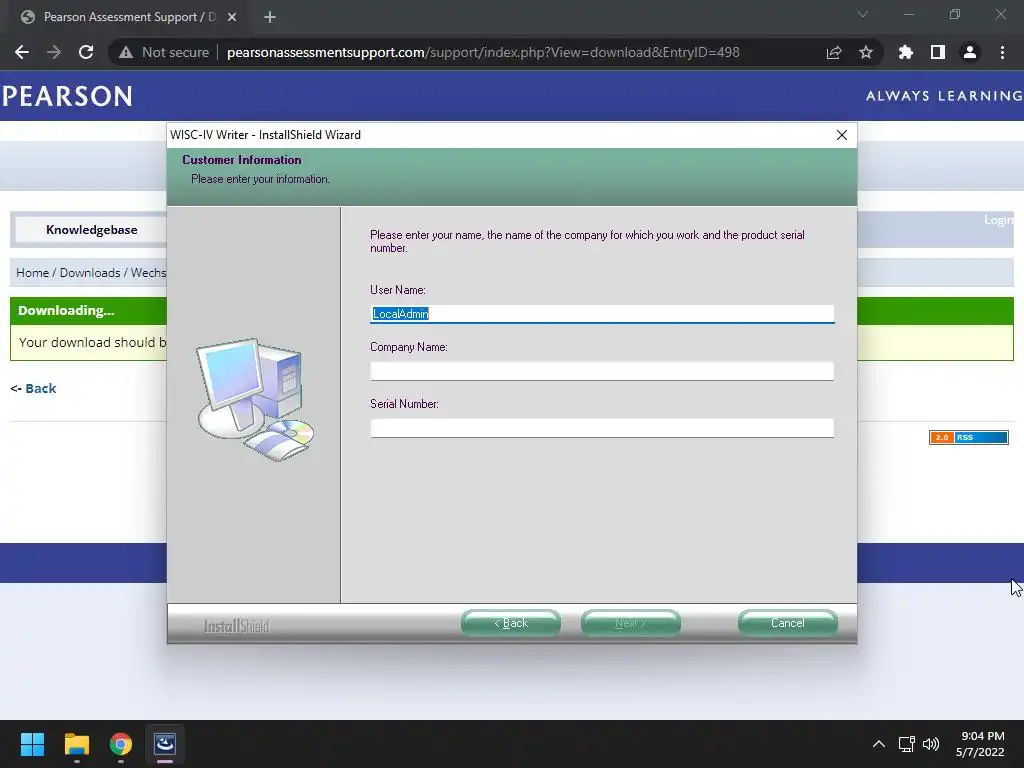This screenshot has height=768, width=1024.
Task: Click the Back link on the webpage
Action: click(40, 389)
